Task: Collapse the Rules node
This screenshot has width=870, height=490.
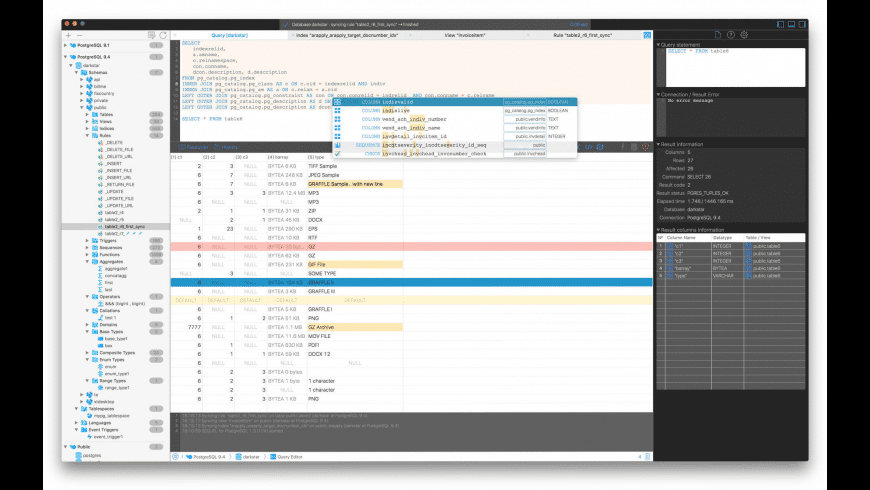Action: coord(87,135)
